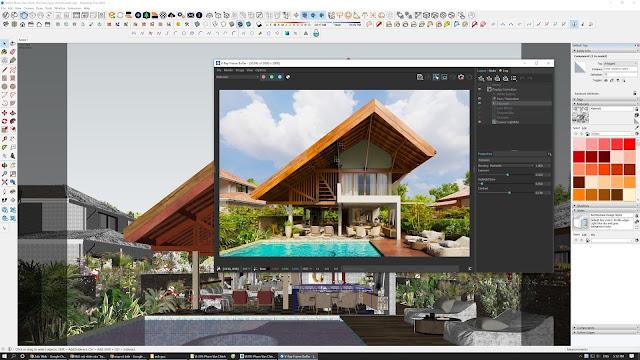Open the SketchUp Extensions menu
The image size is (640, 360).
(74, 8)
